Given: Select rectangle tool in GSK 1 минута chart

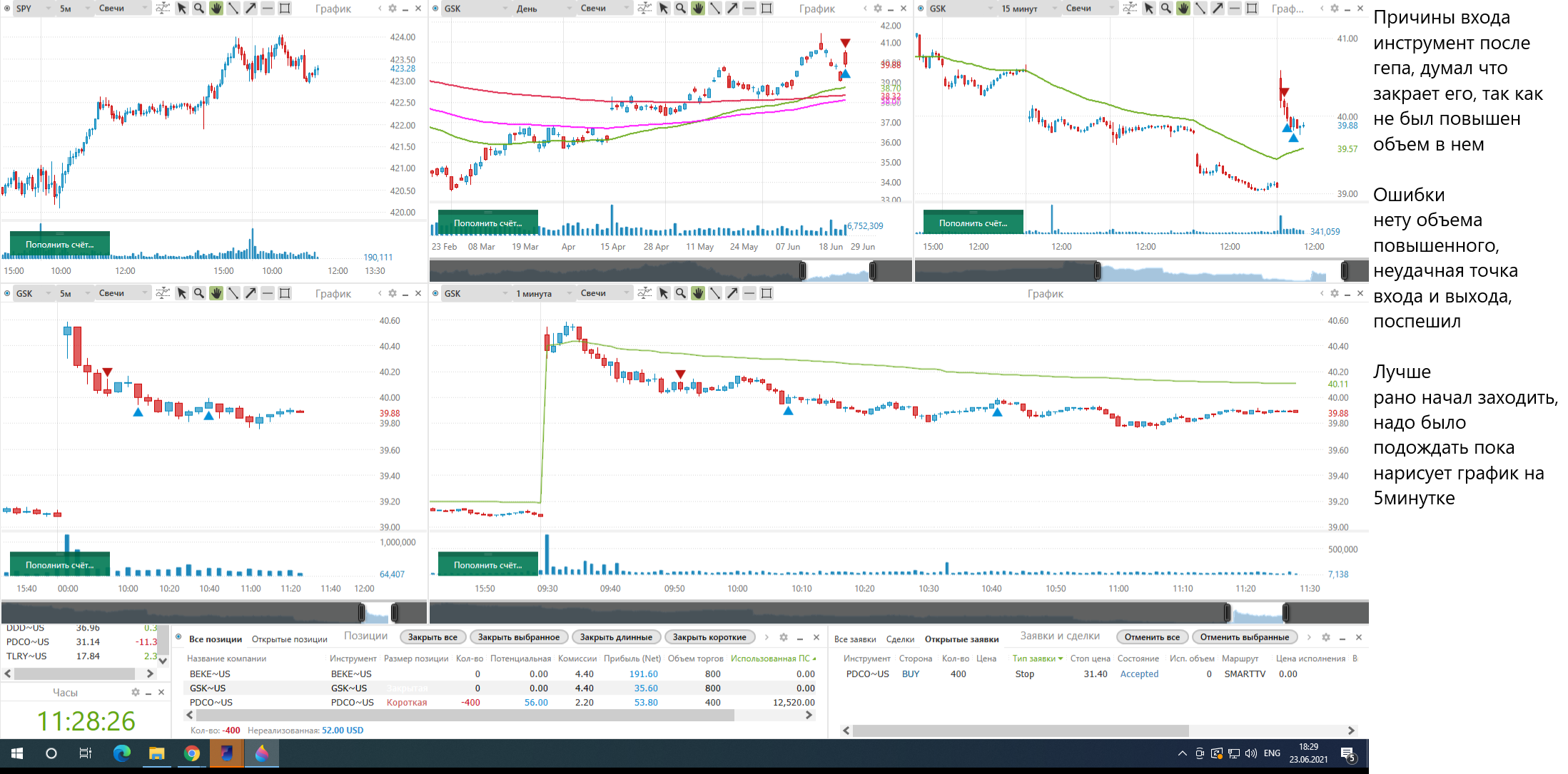Looking at the screenshot, I should [767, 293].
